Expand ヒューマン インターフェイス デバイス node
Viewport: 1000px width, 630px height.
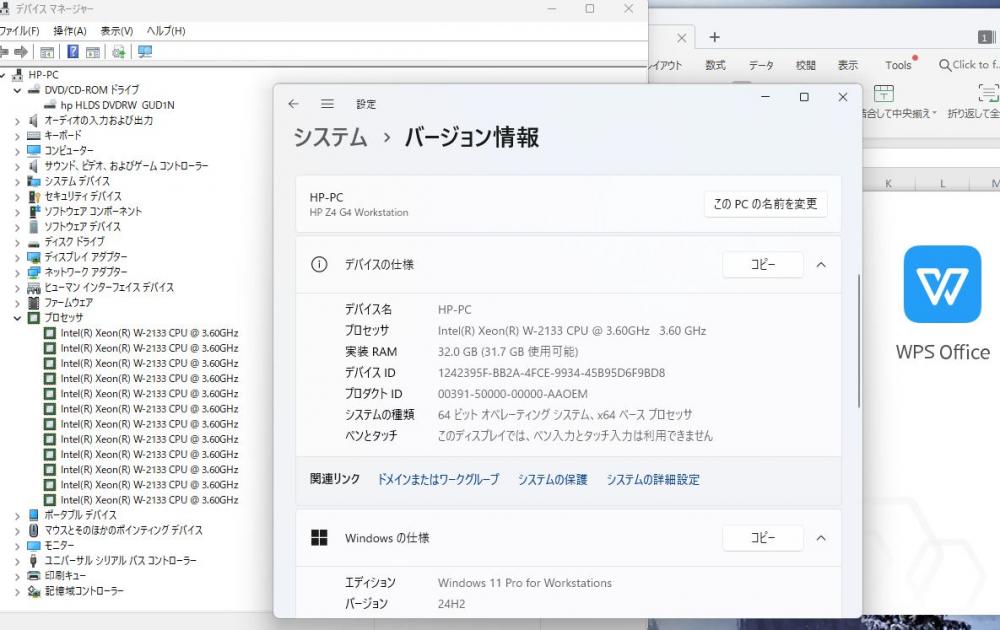[17, 288]
